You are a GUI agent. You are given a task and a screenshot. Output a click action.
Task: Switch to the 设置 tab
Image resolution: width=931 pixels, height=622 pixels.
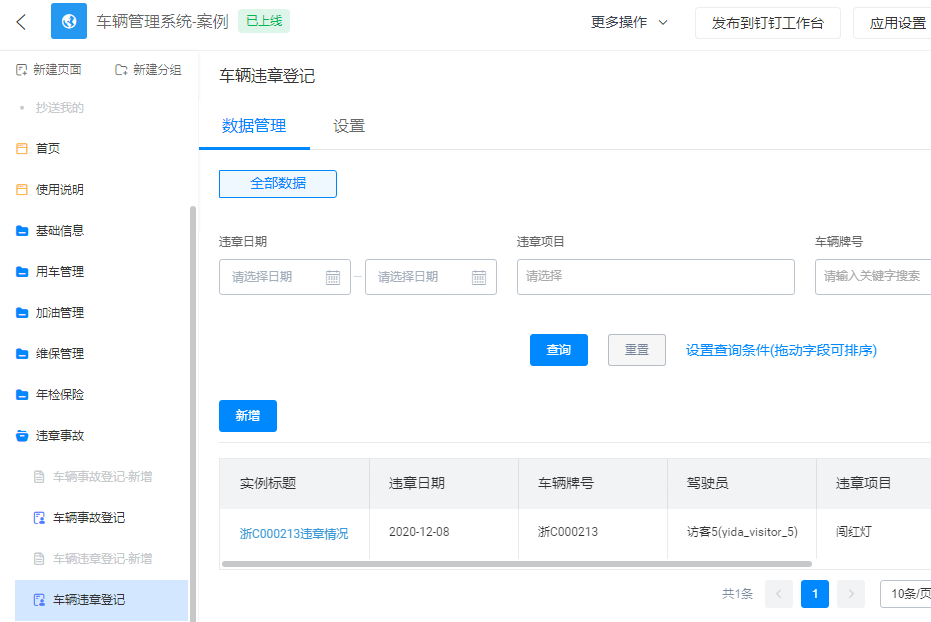[x=349, y=126]
